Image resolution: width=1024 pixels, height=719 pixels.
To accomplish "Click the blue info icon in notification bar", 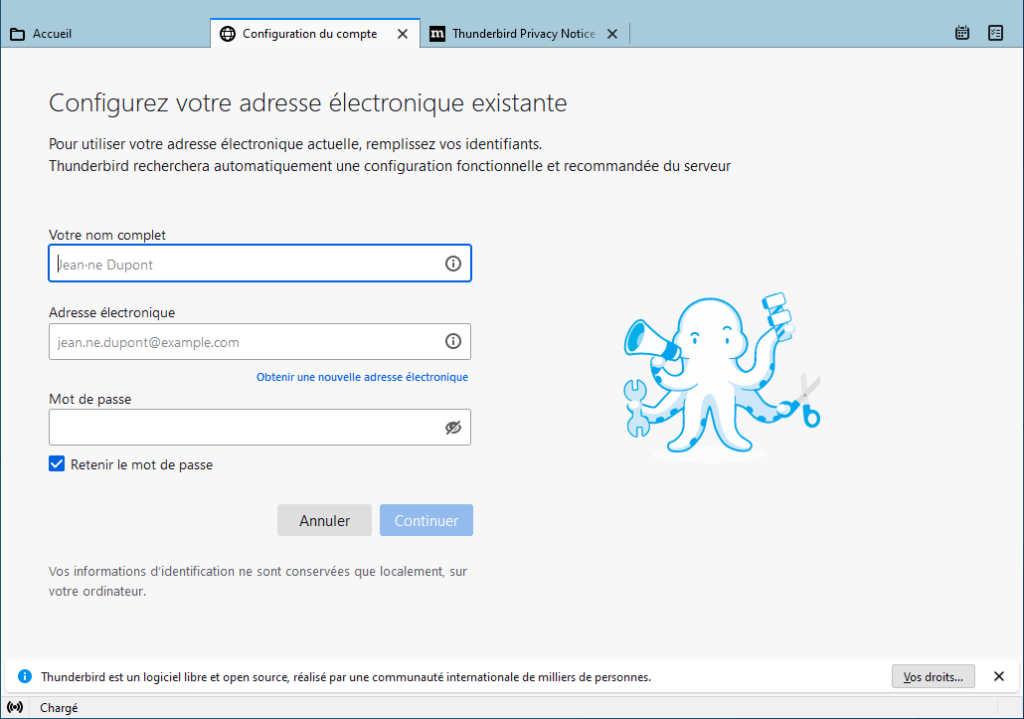I will (x=24, y=676).
